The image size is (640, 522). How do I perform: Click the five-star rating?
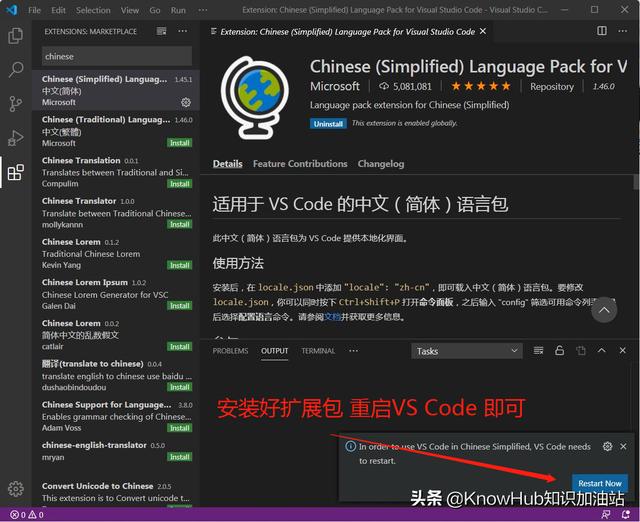(481, 86)
